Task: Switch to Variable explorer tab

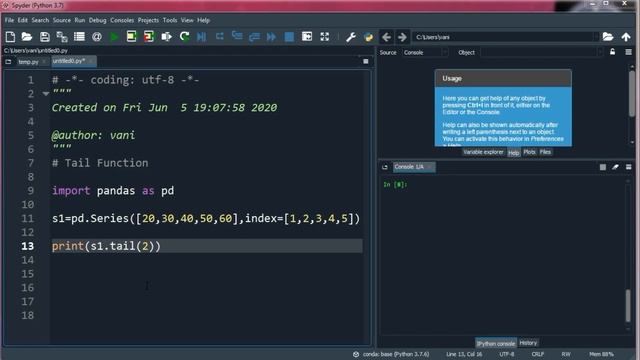Action: pyautogui.click(x=483, y=152)
